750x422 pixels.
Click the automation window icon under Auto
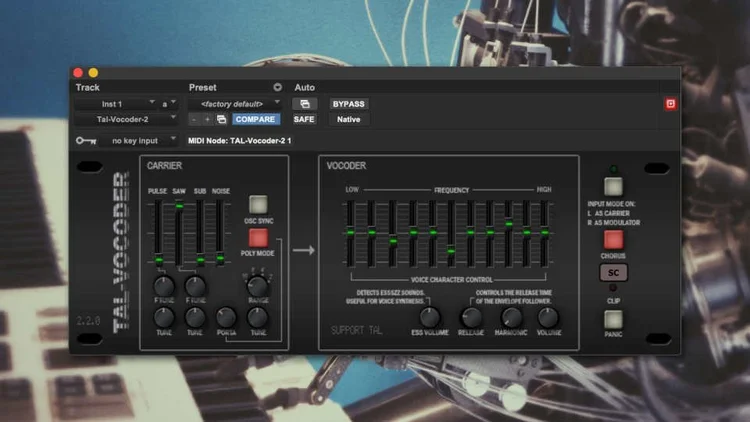coord(305,104)
